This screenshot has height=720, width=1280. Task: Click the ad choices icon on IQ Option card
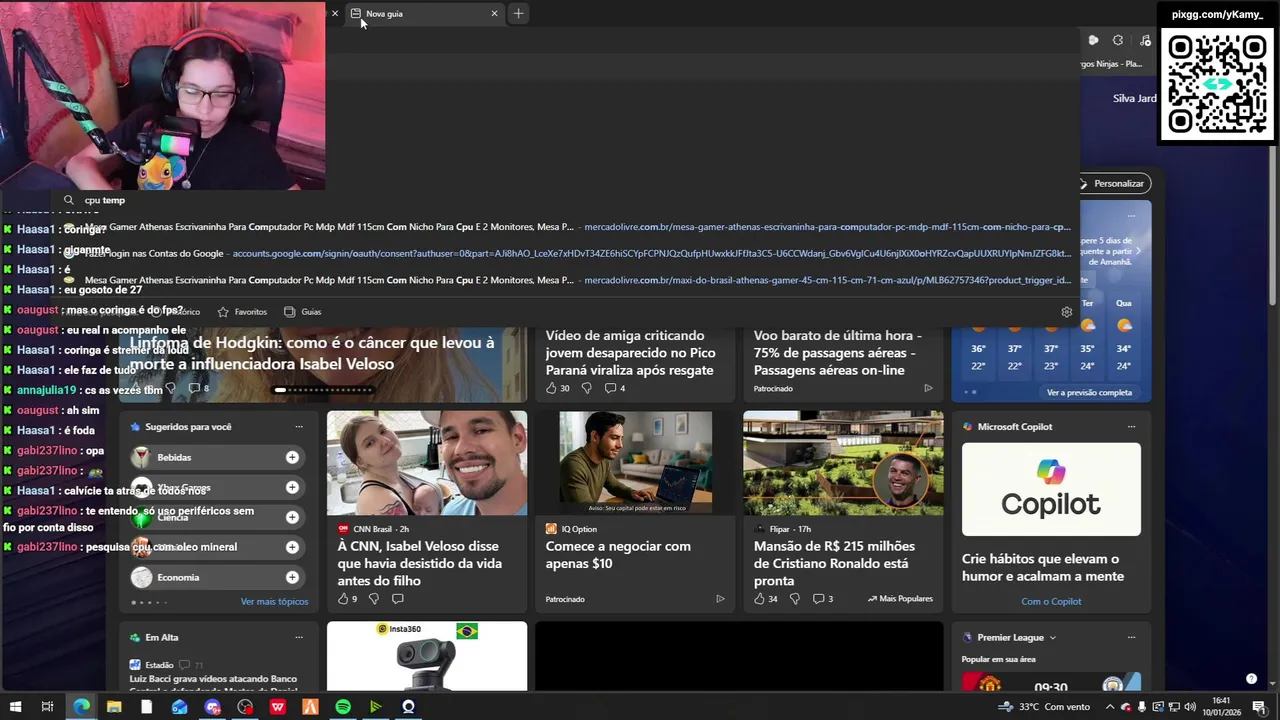point(720,599)
